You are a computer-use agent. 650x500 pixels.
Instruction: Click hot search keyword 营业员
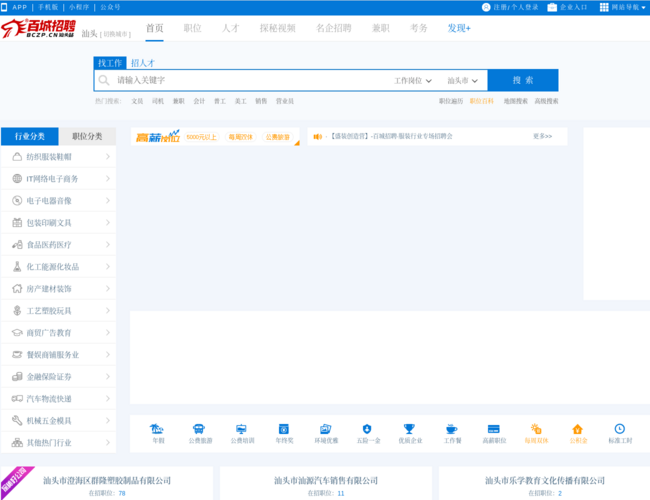tap(285, 101)
